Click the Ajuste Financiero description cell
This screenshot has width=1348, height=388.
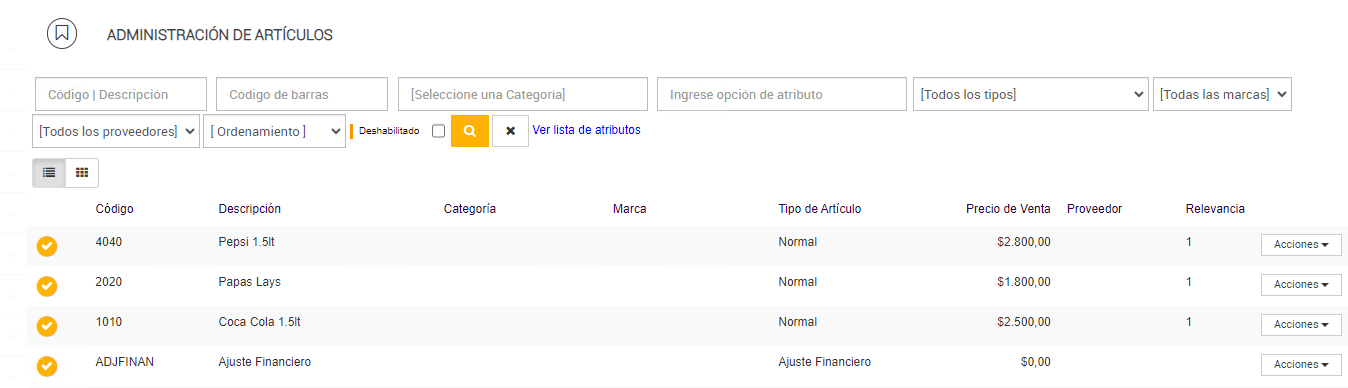point(265,362)
